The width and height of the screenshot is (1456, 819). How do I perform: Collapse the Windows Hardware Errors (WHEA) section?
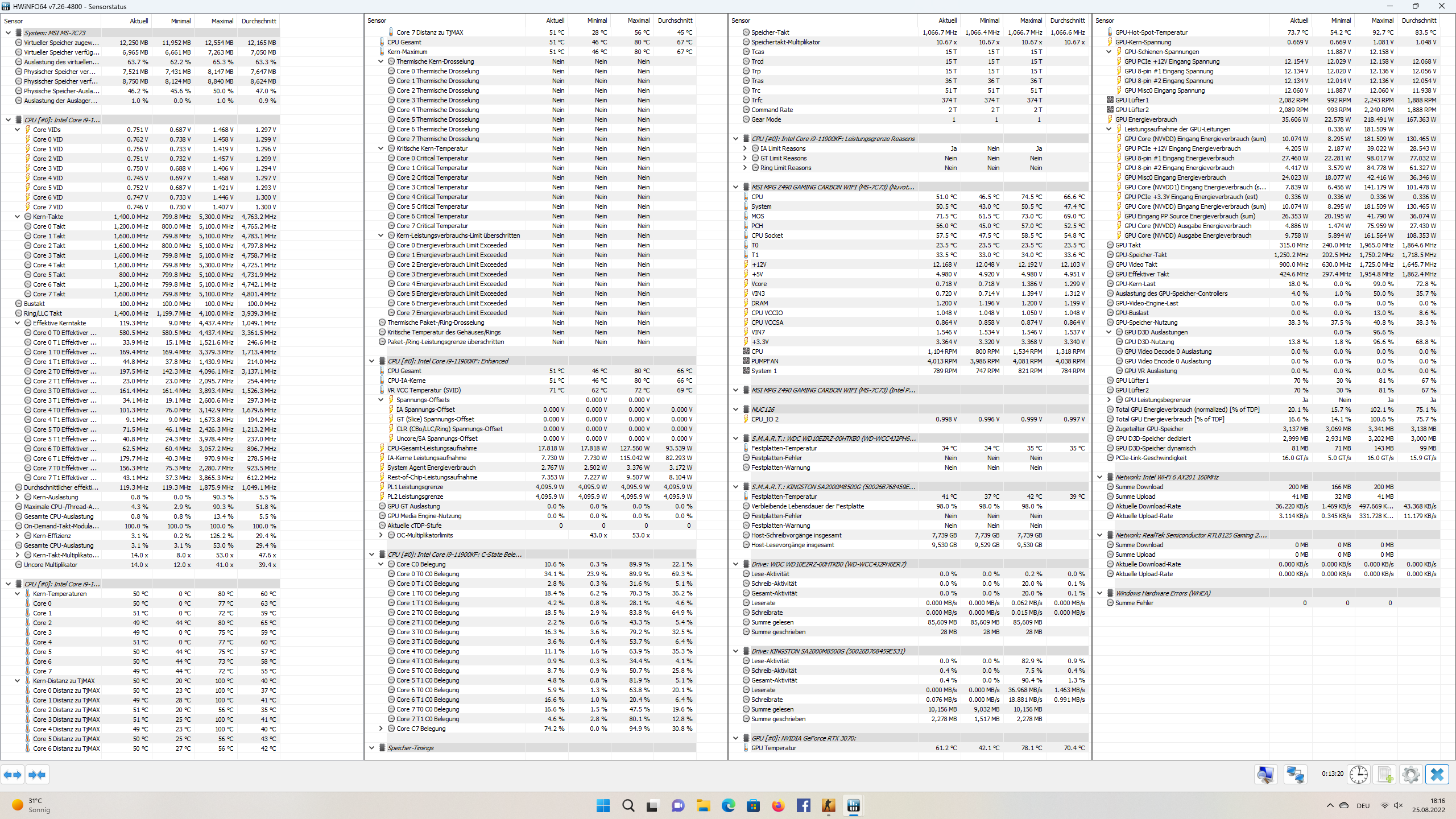1100,593
